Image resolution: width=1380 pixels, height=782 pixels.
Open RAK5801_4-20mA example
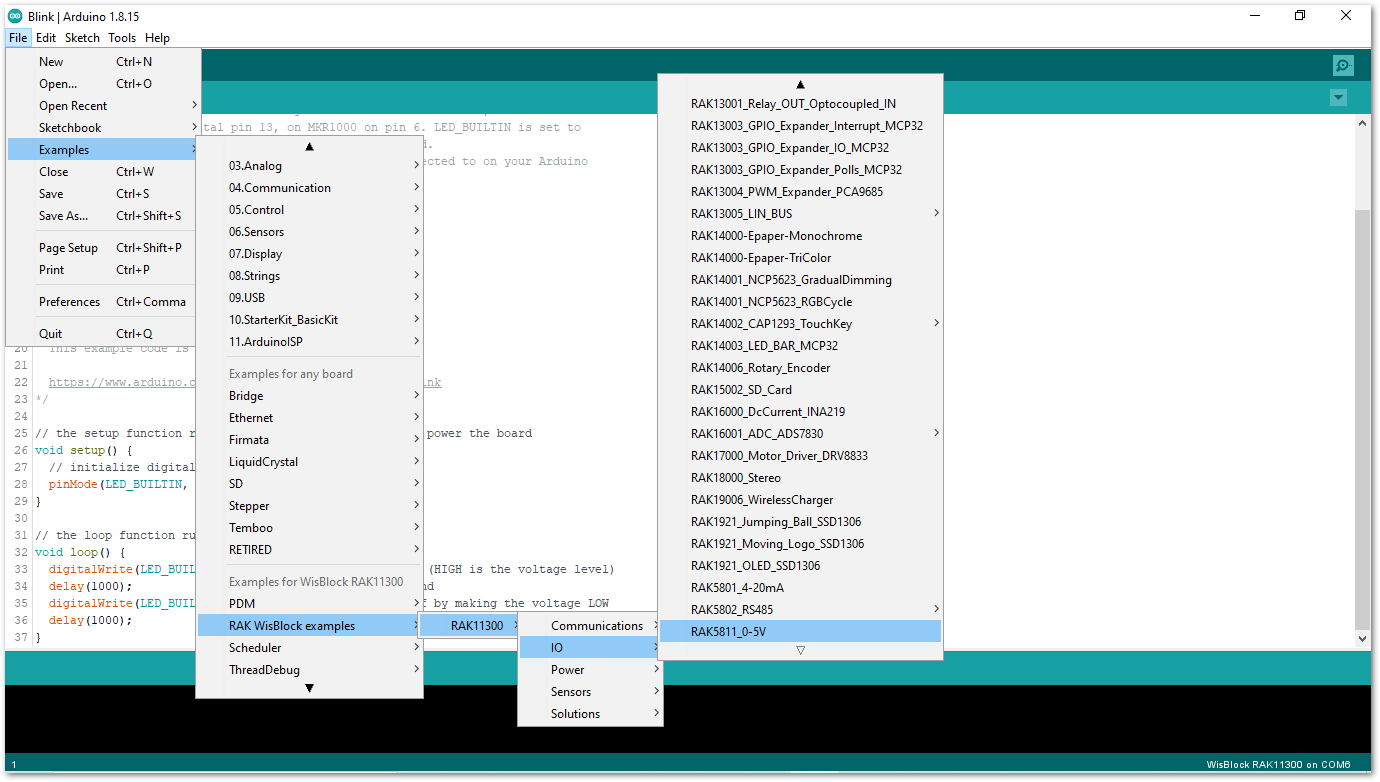(x=800, y=588)
